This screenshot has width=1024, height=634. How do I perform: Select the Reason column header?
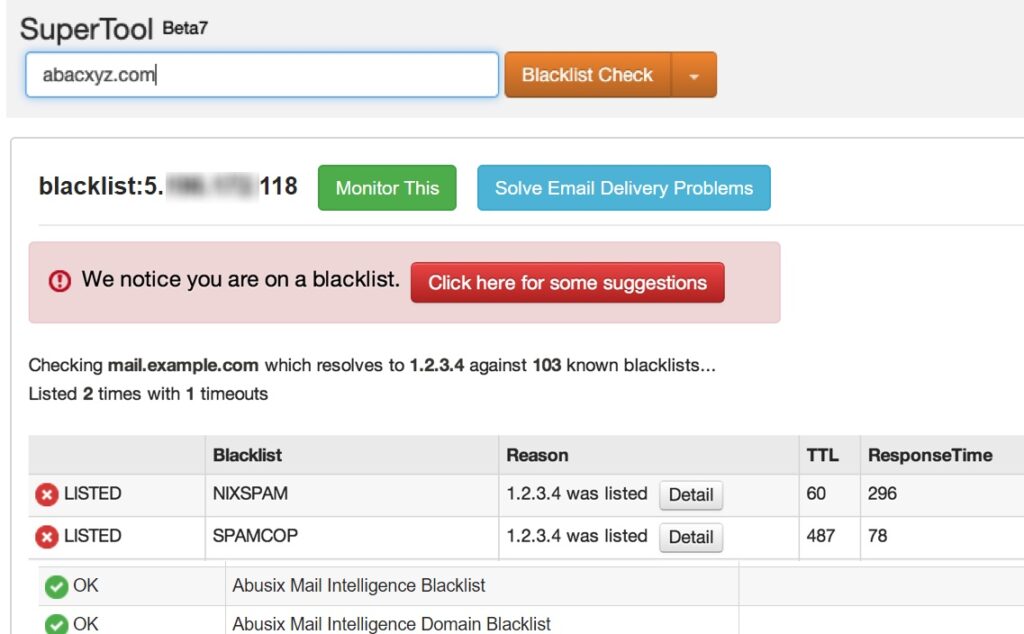538,455
